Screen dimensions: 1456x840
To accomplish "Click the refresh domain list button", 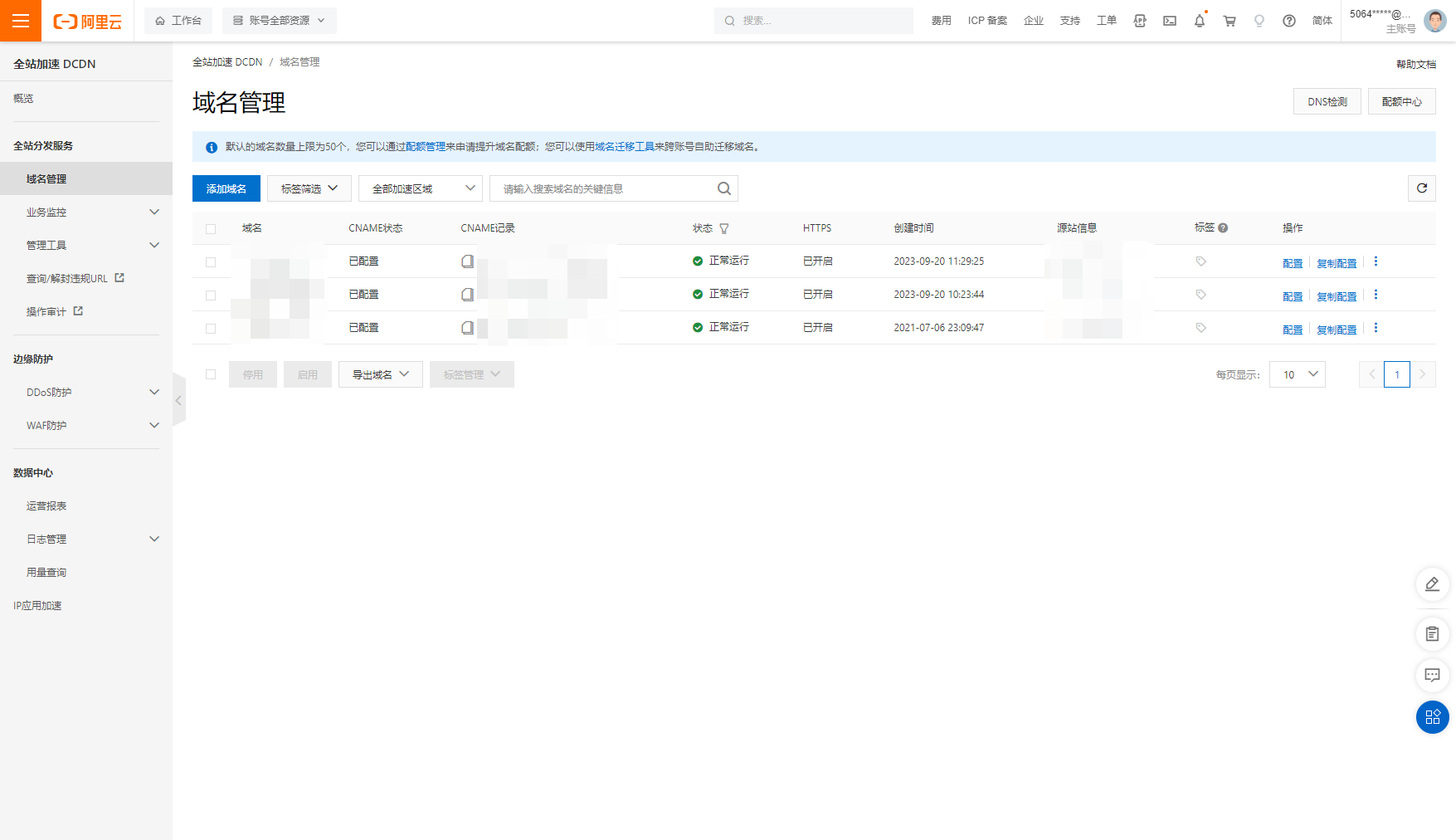I will click(x=1421, y=188).
